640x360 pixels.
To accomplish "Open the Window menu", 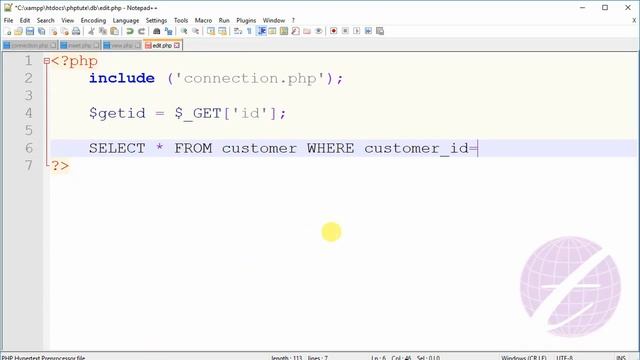I will coord(273,20).
